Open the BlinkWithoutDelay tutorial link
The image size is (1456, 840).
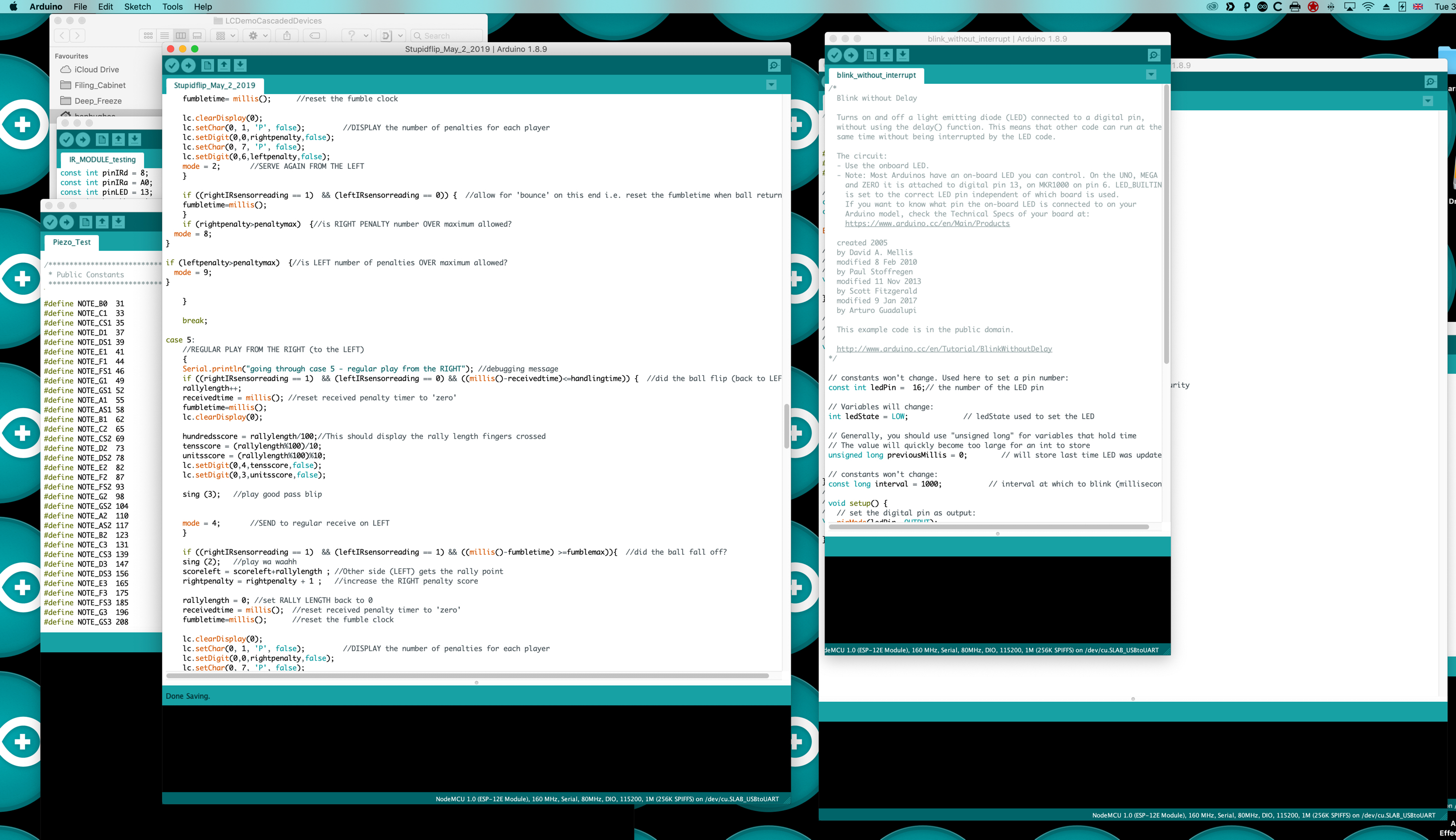[944, 349]
